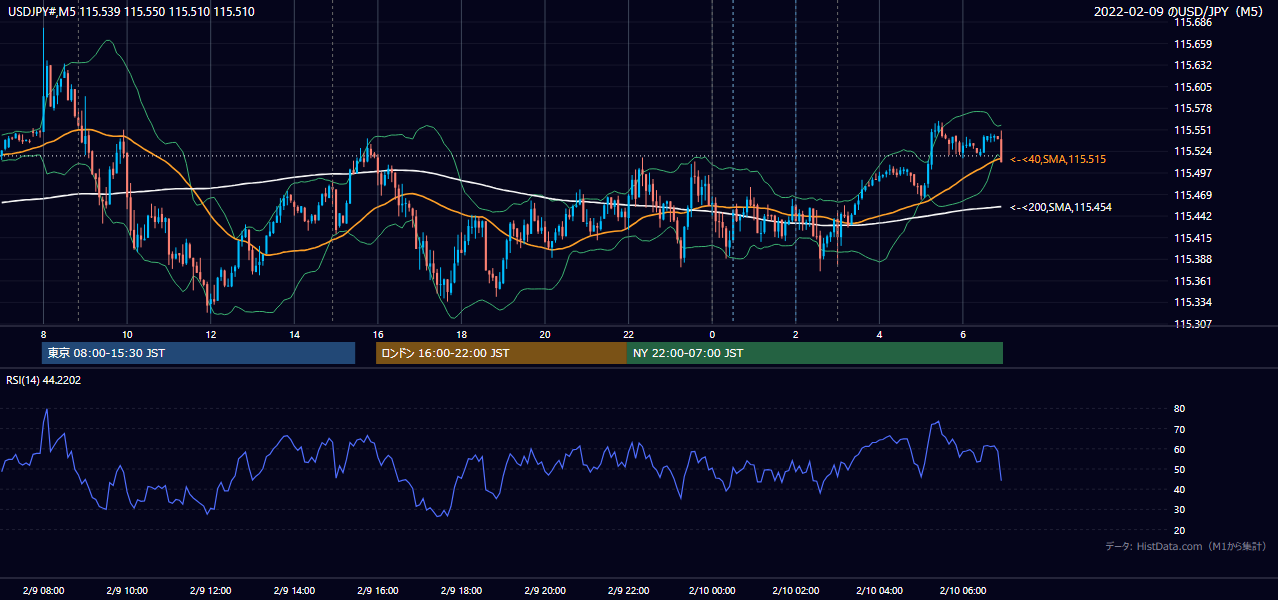
Task: Click hour label 18 below price chart
Action: [x=461, y=334]
